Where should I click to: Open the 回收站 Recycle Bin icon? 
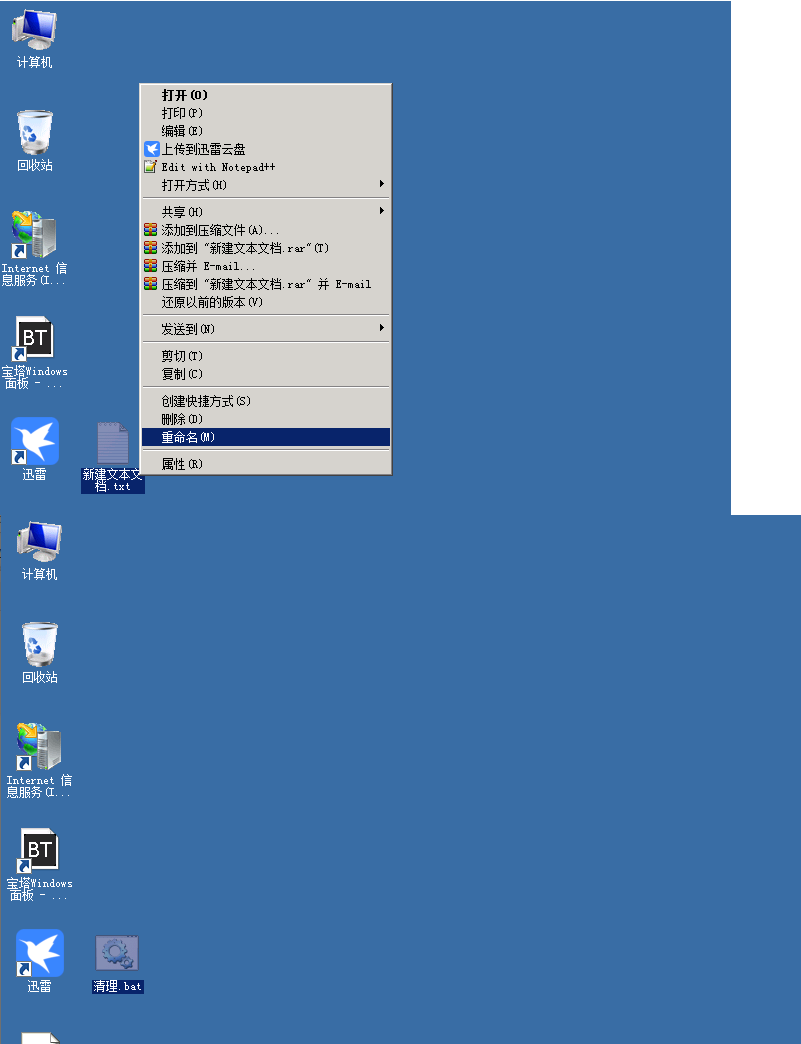click(37, 135)
